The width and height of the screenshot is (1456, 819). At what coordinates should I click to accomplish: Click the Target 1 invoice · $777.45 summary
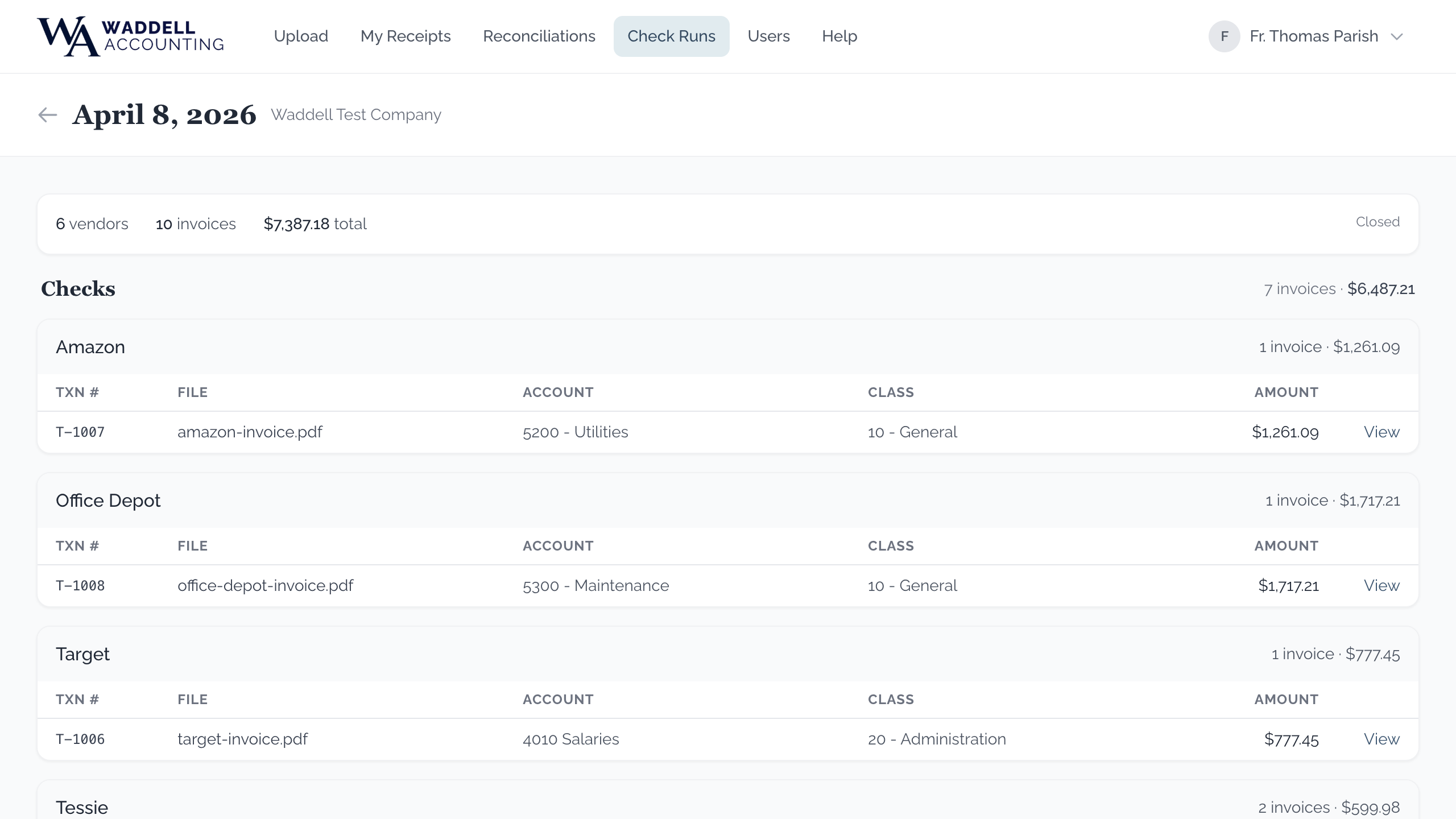1335,654
